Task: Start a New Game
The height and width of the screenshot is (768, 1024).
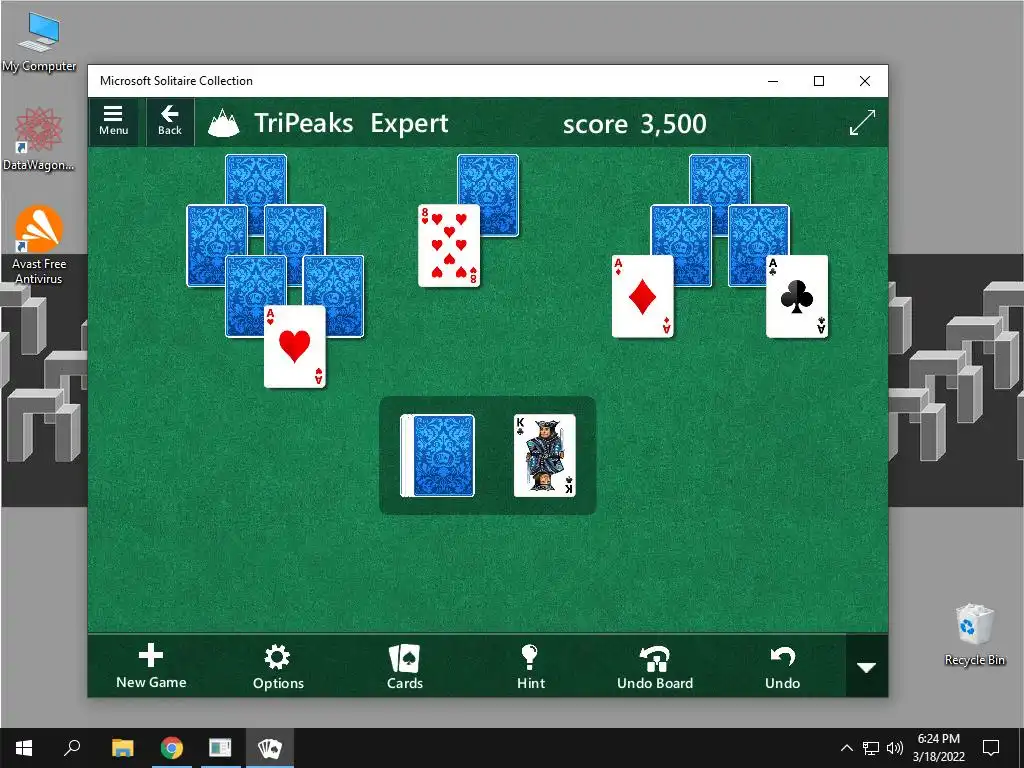Action: click(151, 666)
